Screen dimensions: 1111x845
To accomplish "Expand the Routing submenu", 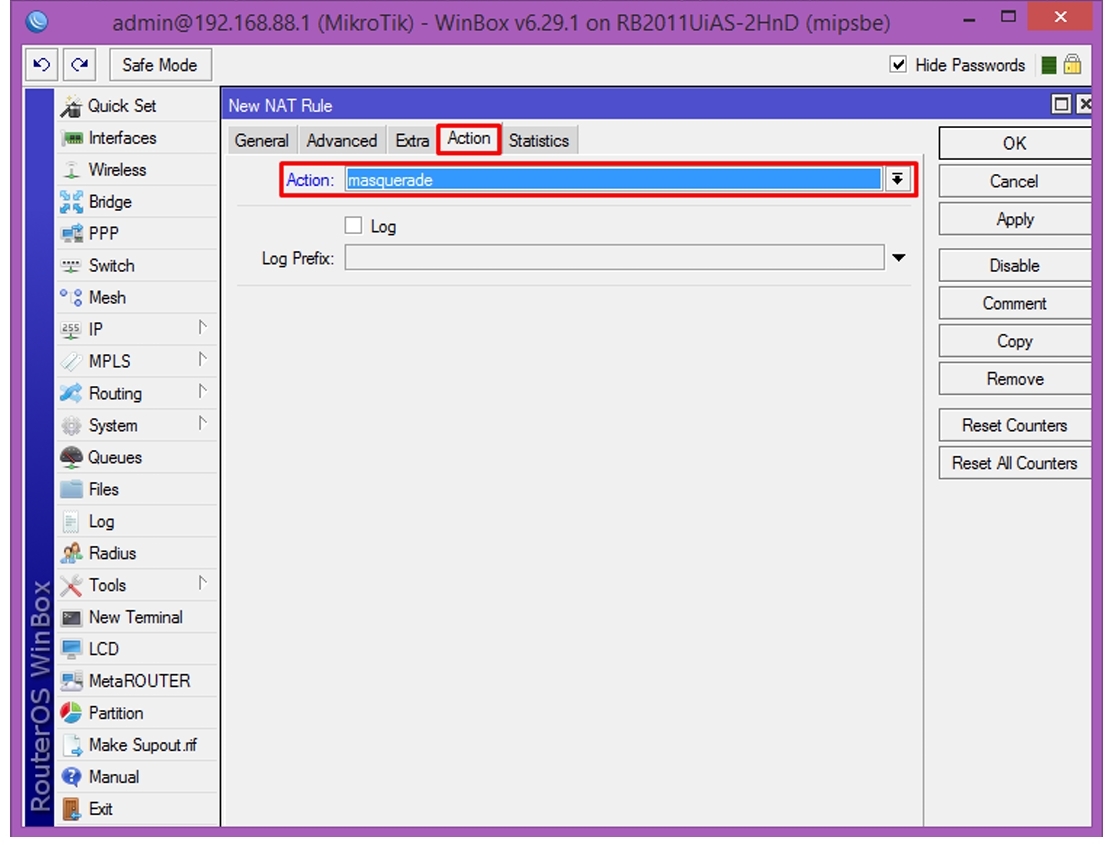I will pyautogui.click(x=203, y=392).
